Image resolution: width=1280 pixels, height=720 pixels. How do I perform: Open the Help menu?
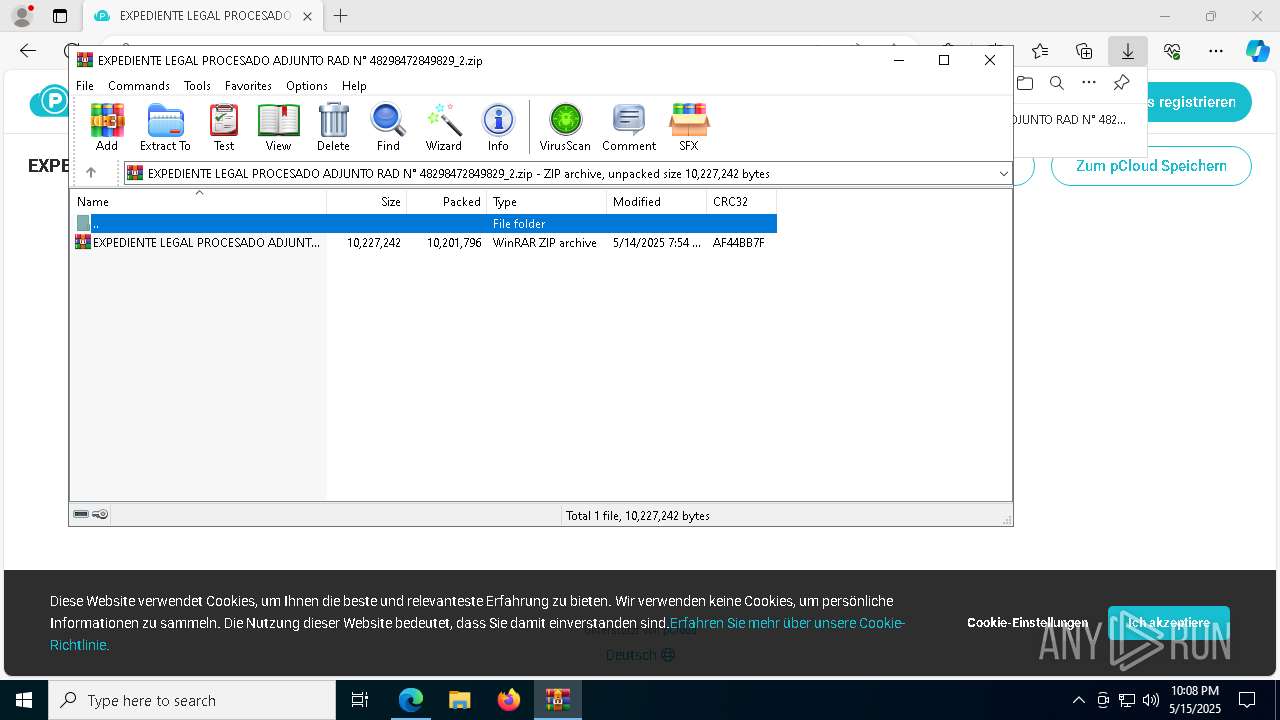click(x=354, y=86)
